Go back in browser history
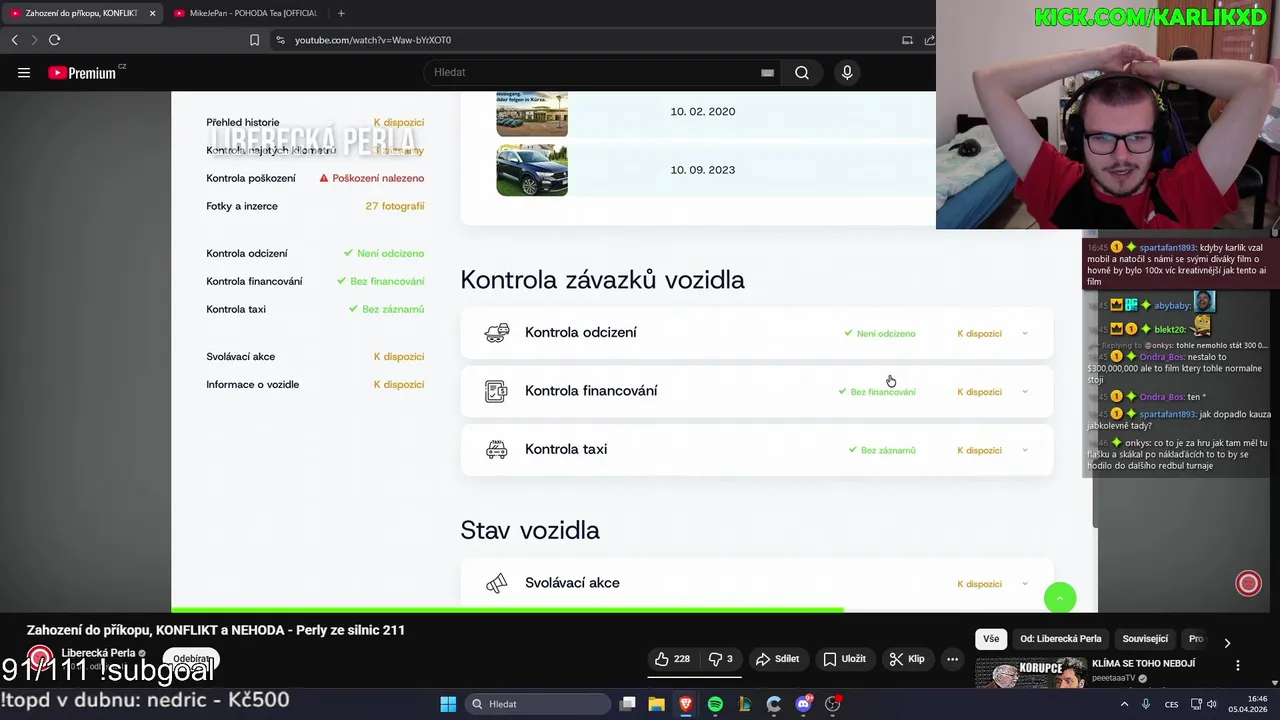The image size is (1280, 720). [x=14, y=40]
